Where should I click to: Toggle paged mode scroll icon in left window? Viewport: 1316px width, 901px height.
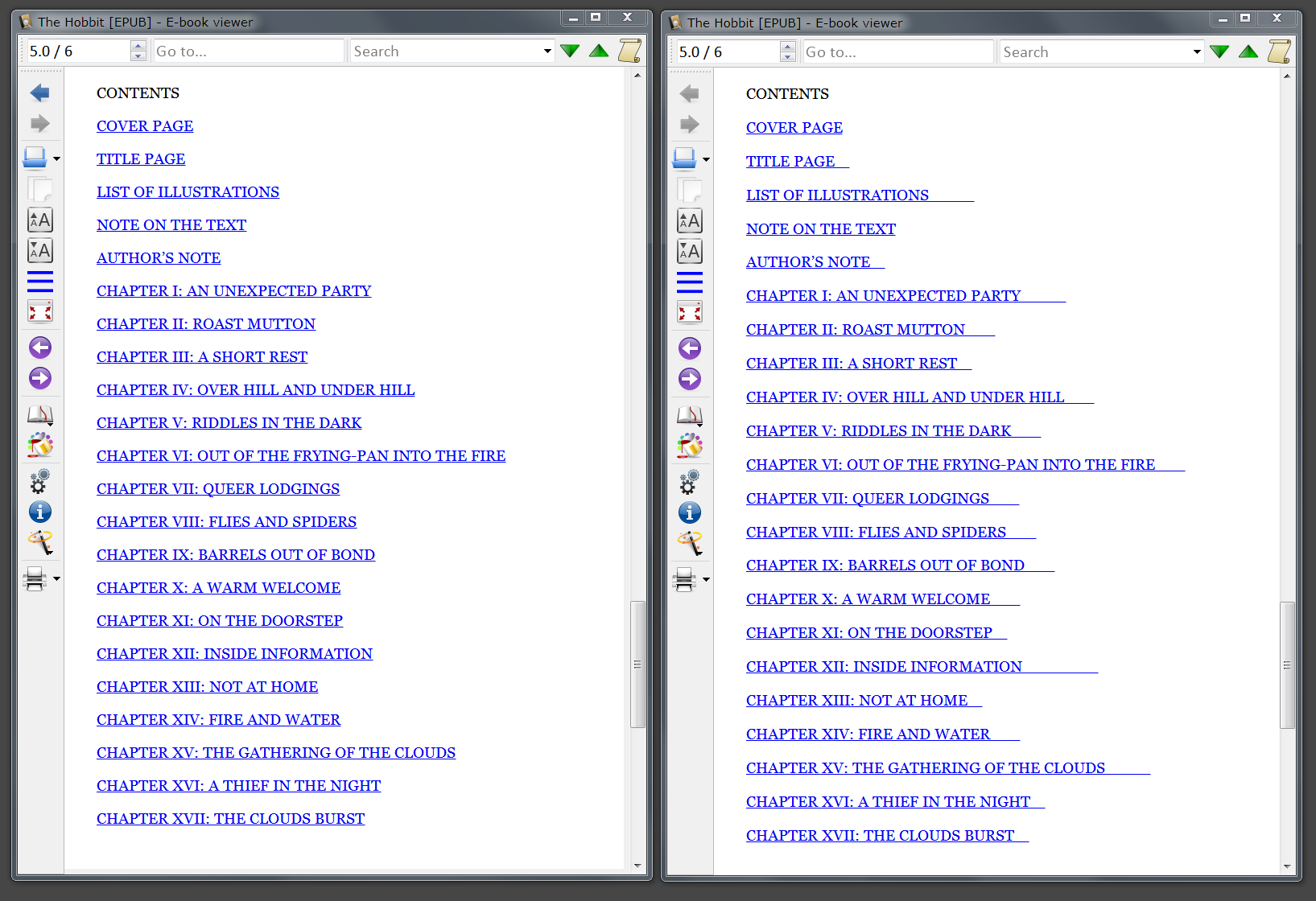[x=629, y=51]
